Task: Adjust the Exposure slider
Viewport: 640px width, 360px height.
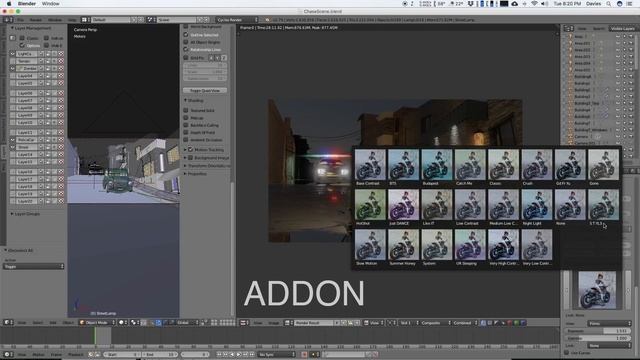Action: pyautogui.click(x=598, y=331)
